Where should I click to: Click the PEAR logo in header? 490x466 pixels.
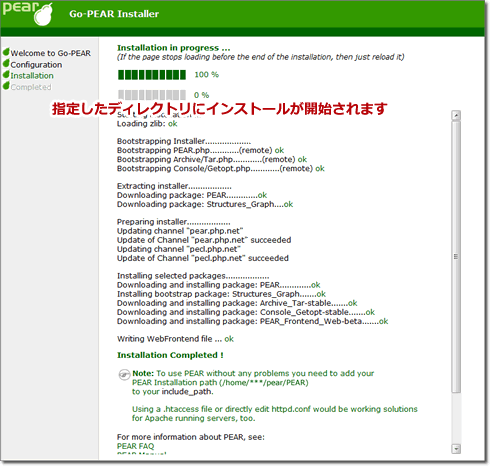click(x=27, y=13)
